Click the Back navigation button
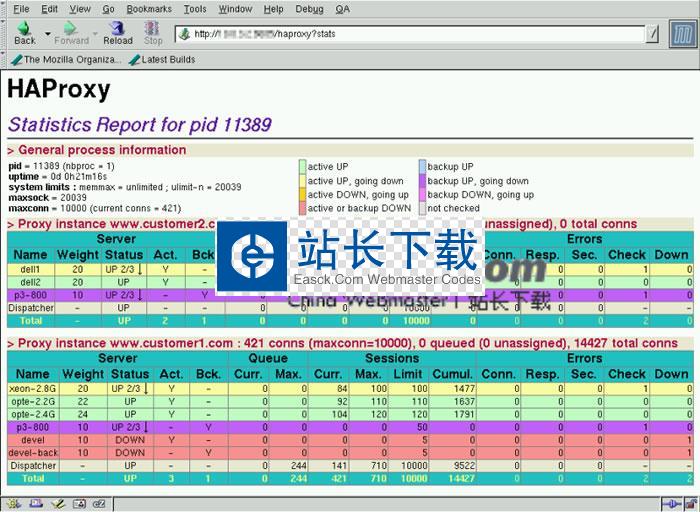 coord(24,33)
